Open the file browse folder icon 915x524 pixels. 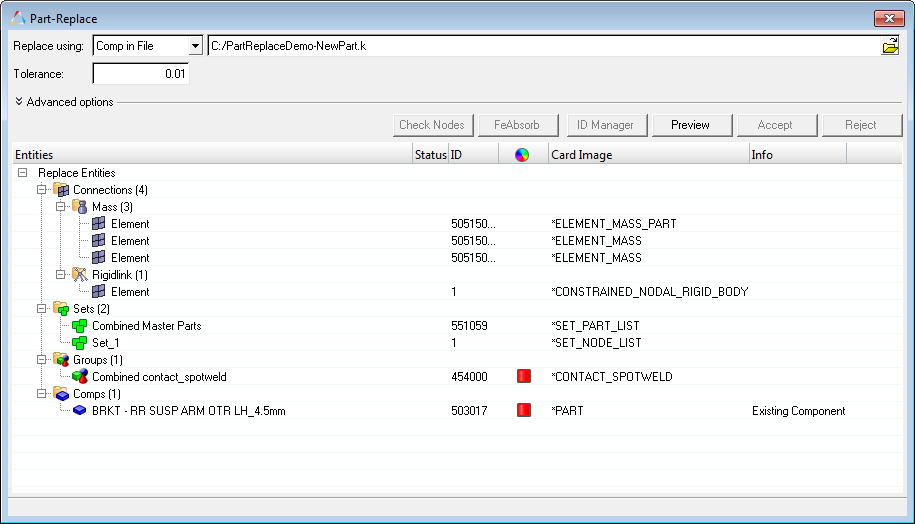click(890, 46)
